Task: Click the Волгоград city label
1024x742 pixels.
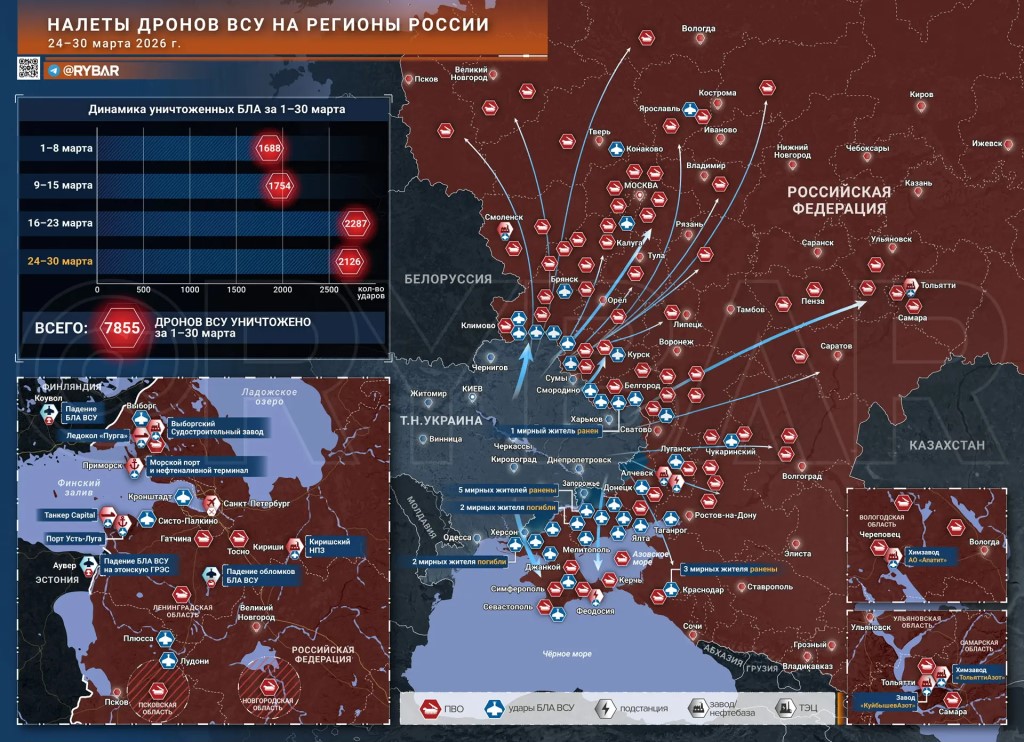Action: pyautogui.click(x=801, y=476)
